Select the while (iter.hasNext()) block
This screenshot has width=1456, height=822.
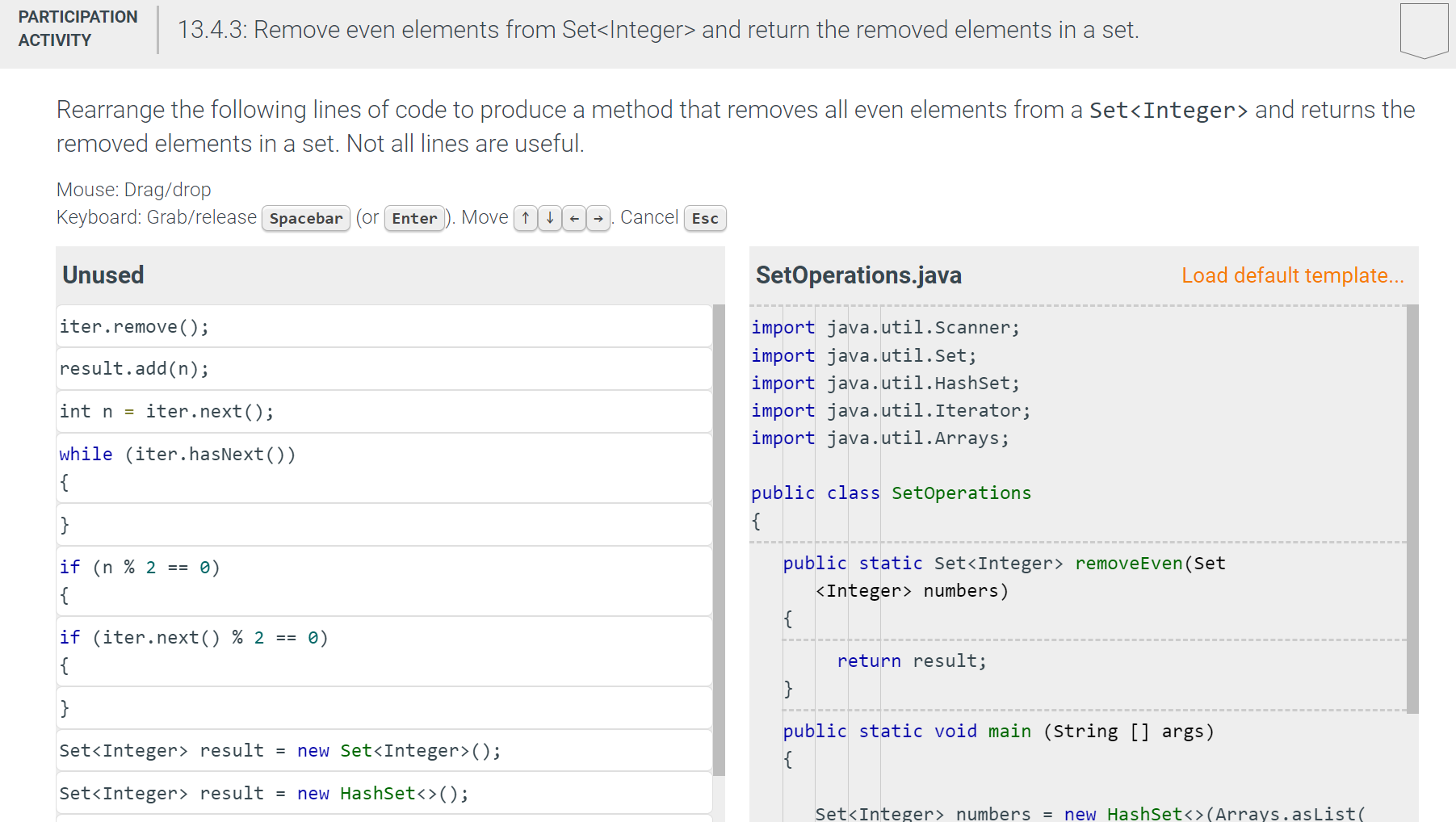[x=384, y=468]
